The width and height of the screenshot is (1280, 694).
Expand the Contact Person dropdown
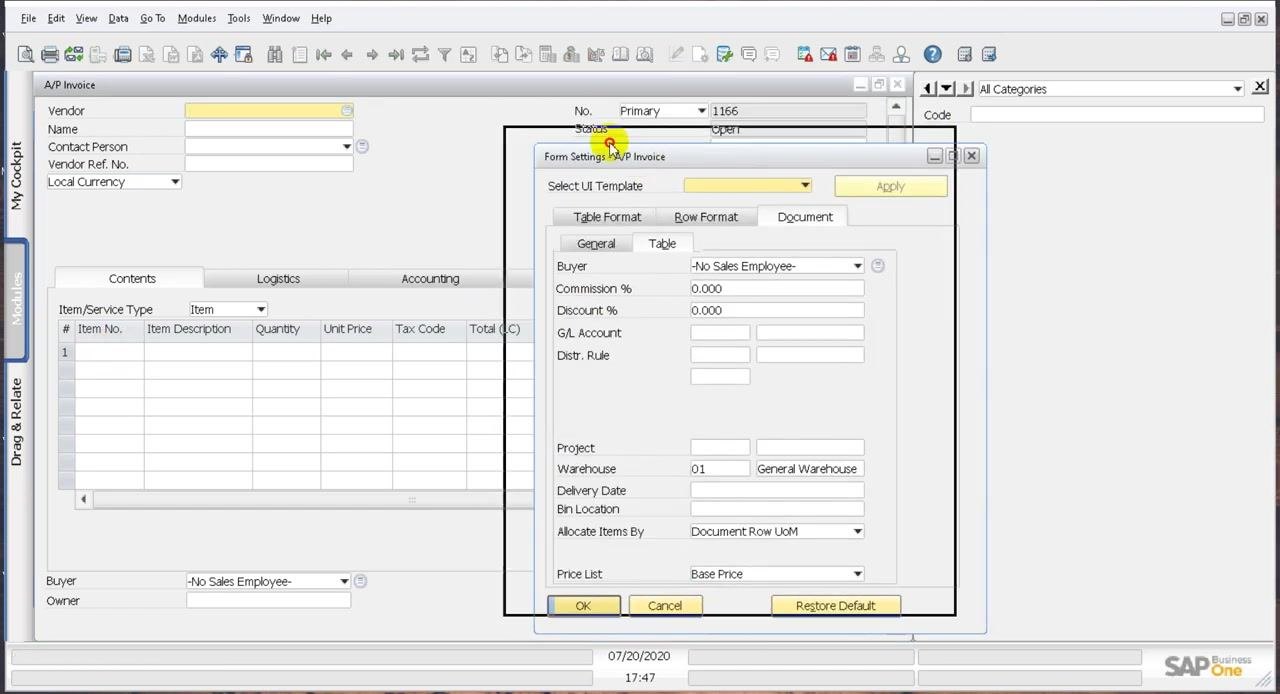[x=346, y=147]
